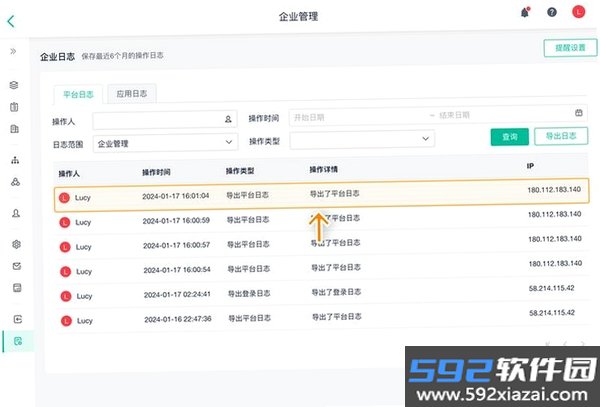Open the envelope-check sidebar icon
This screenshot has height=407, width=600.
(17, 266)
